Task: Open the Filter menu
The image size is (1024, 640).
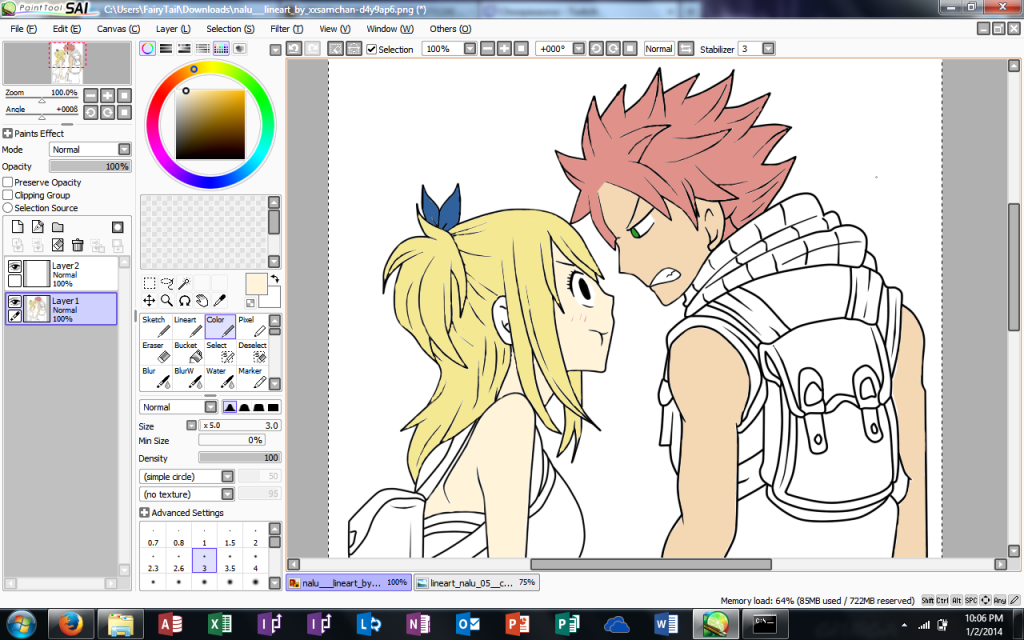Action: 280,29
